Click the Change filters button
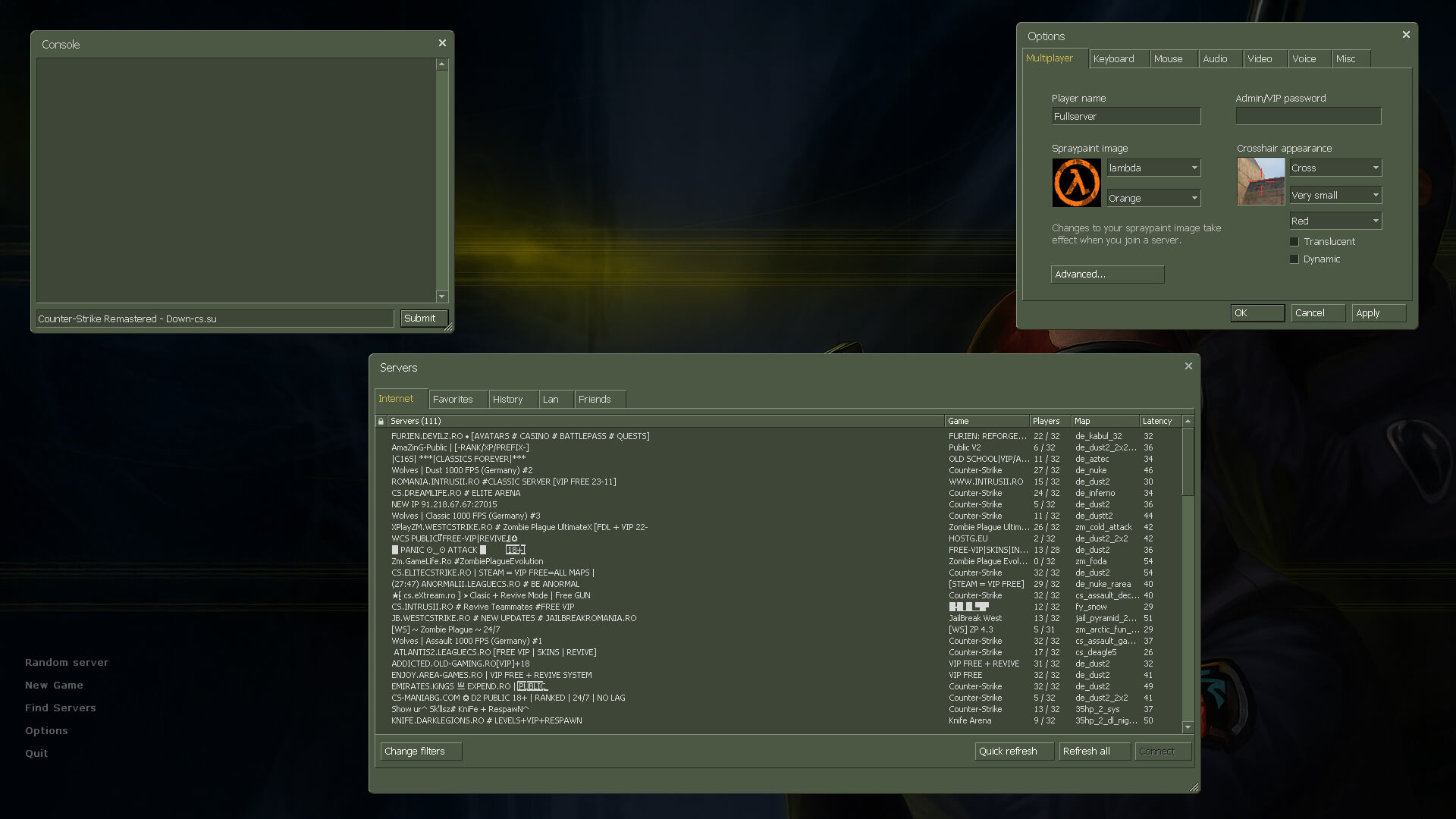This screenshot has width=1456, height=819. 421,752
